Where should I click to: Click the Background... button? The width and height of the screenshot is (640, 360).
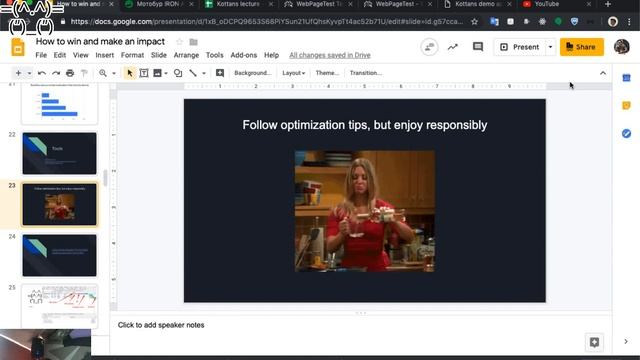[253, 73]
